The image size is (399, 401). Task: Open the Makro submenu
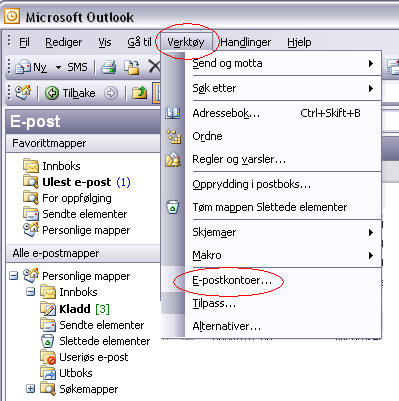pyautogui.click(x=283, y=255)
